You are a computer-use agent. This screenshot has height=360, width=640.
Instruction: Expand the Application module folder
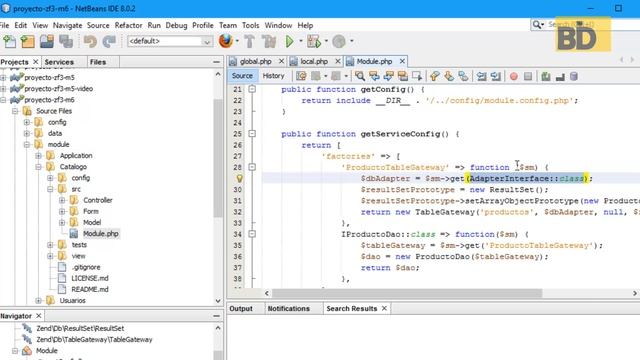click(39, 156)
